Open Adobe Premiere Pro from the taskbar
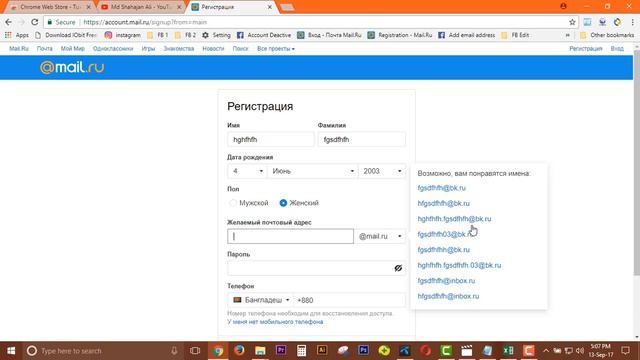640x360 pixels. (281, 351)
